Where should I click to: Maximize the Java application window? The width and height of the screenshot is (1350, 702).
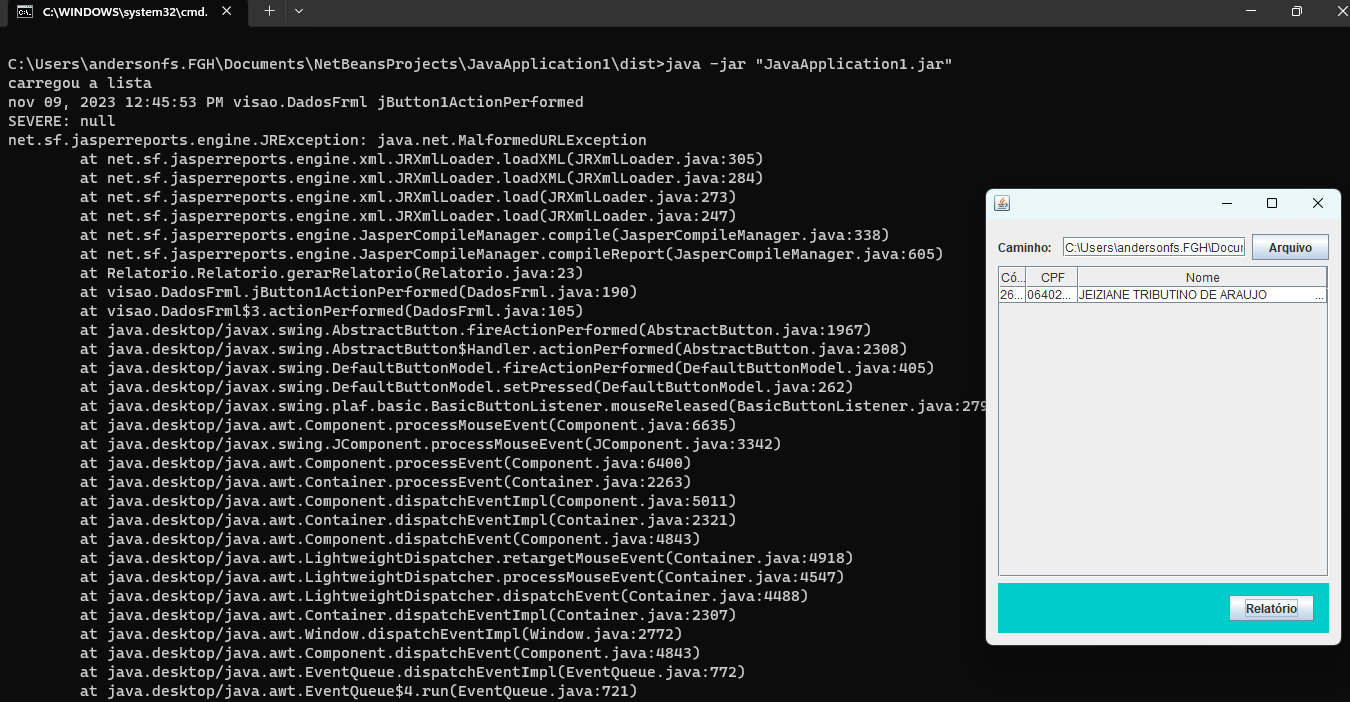tap(1272, 203)
